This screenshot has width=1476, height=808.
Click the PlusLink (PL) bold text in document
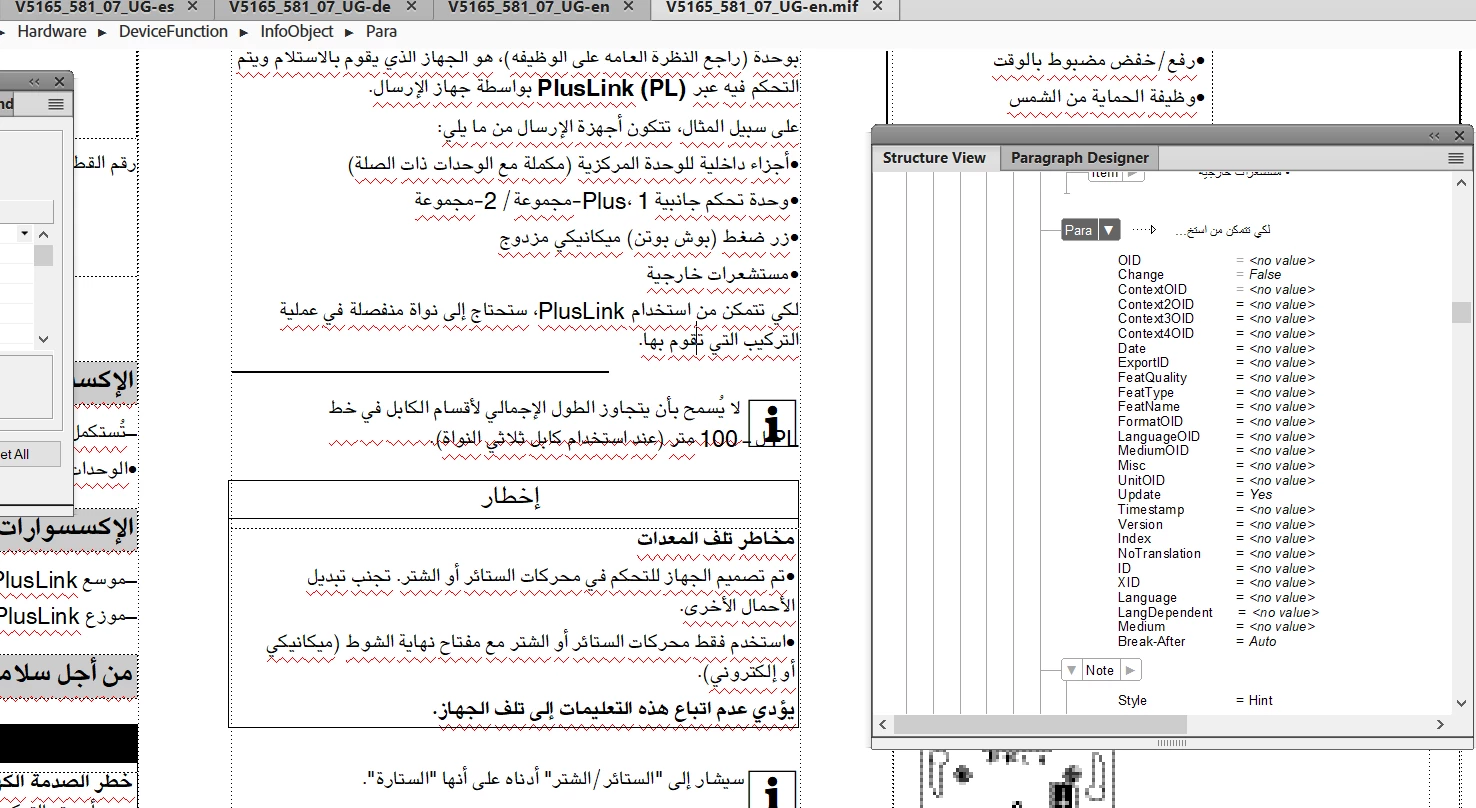(x=611, y=89)
